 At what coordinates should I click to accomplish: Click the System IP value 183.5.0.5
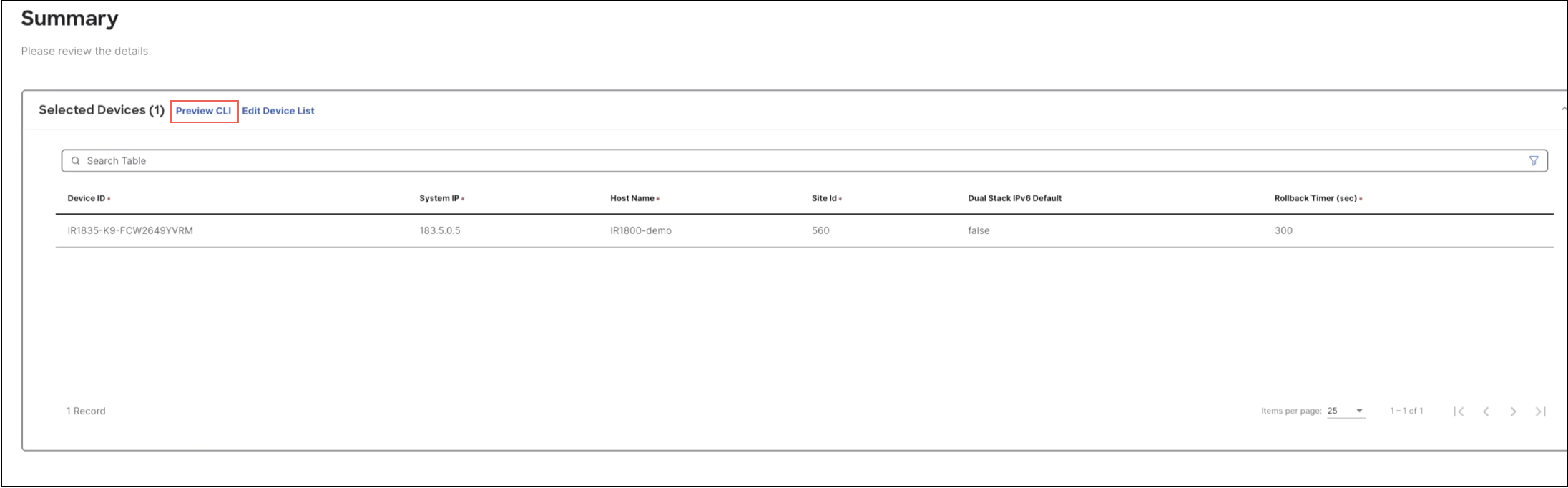[x=440, y=230]
